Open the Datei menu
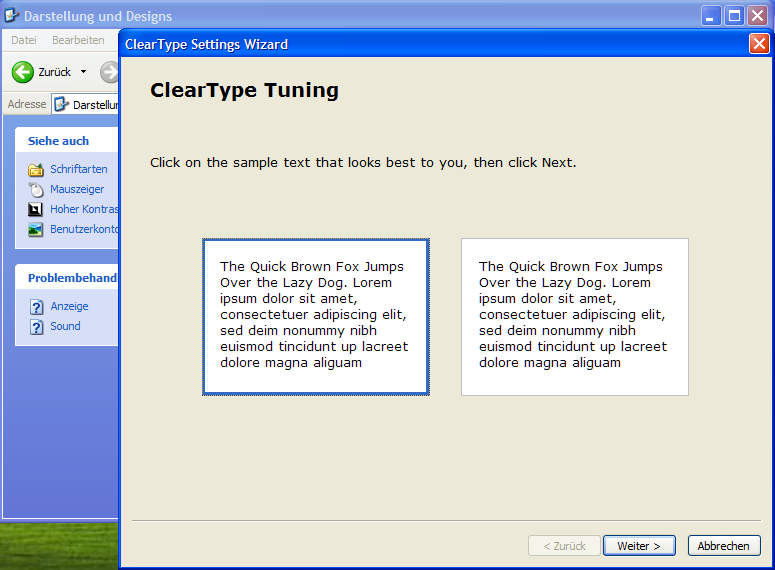 pos(24,40)
